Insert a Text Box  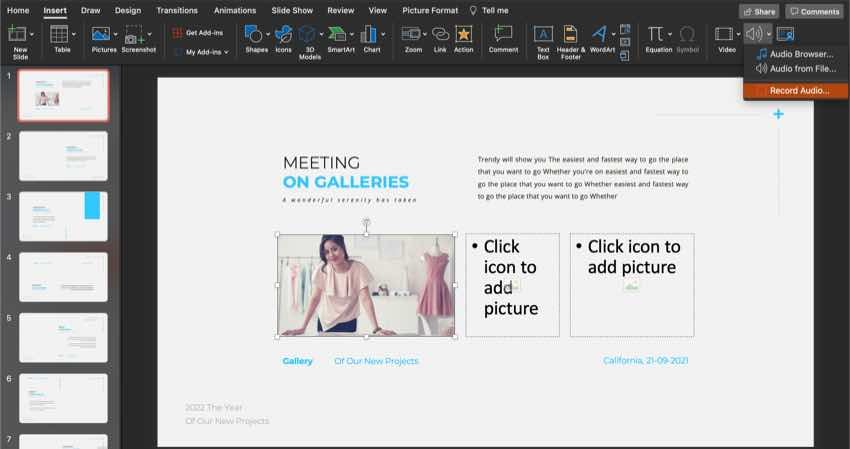[543, 35]
